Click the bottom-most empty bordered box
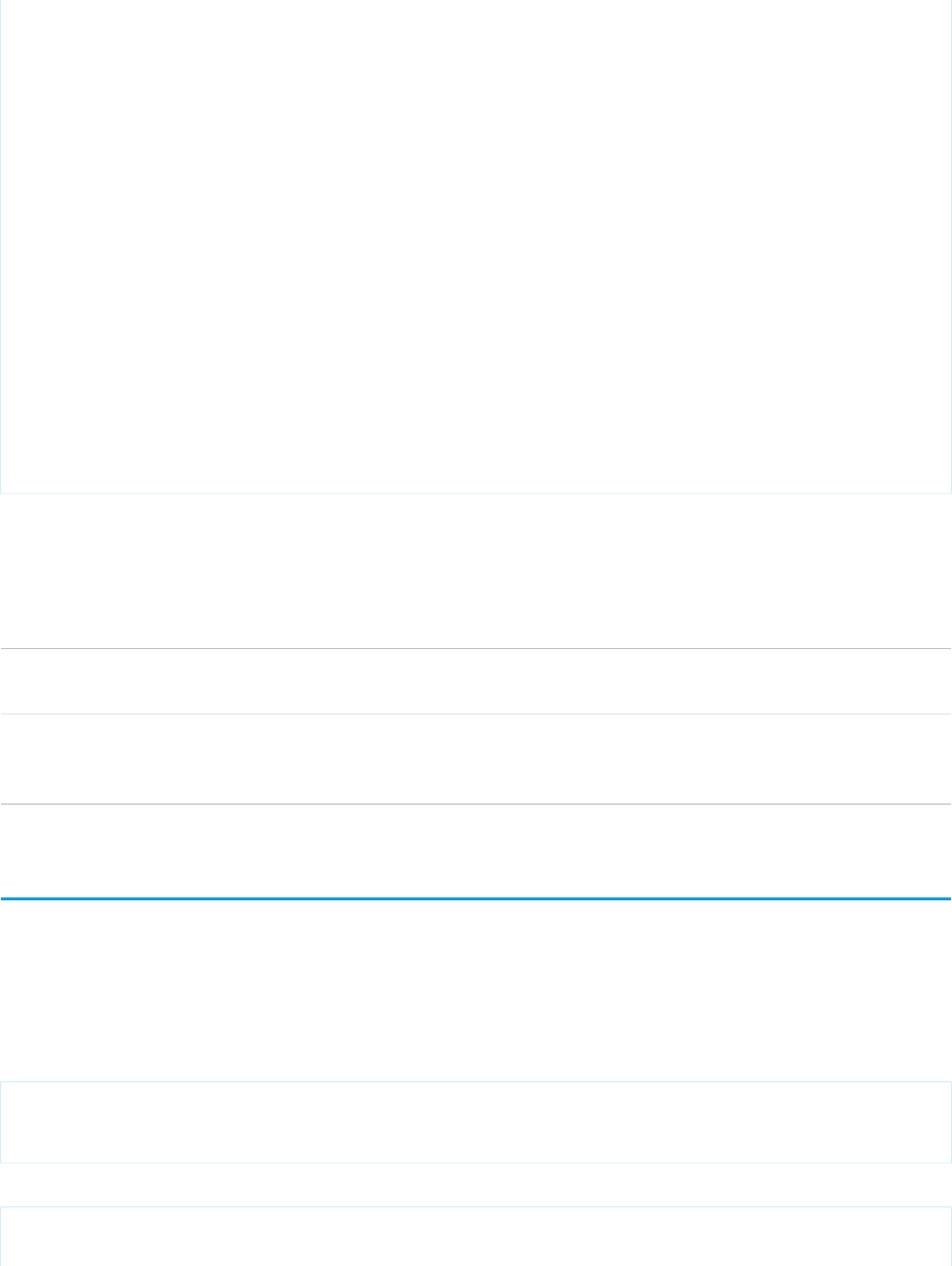 tap(476, 1237)
